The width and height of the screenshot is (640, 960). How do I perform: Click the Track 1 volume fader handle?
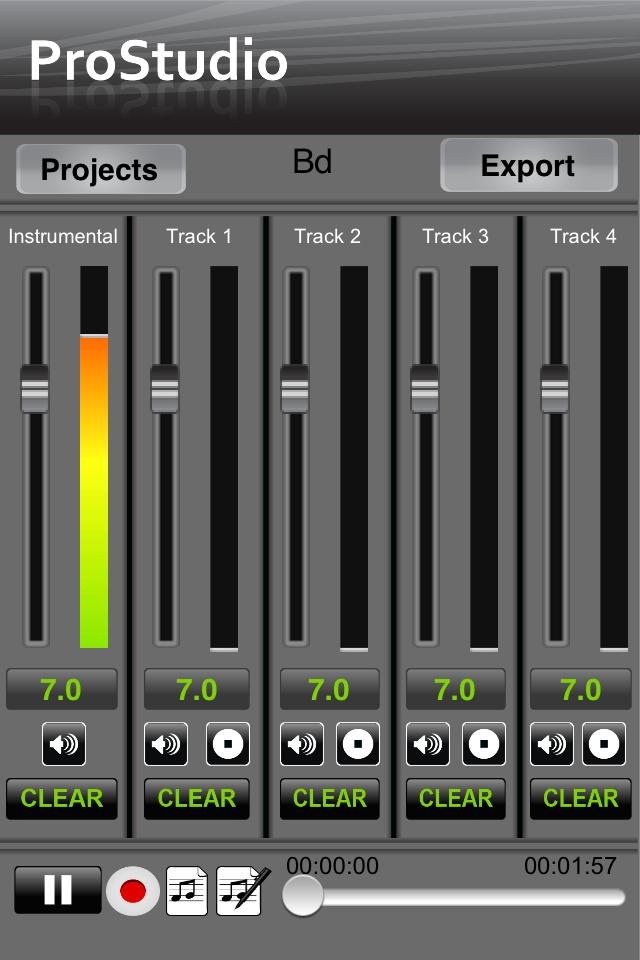165,389
